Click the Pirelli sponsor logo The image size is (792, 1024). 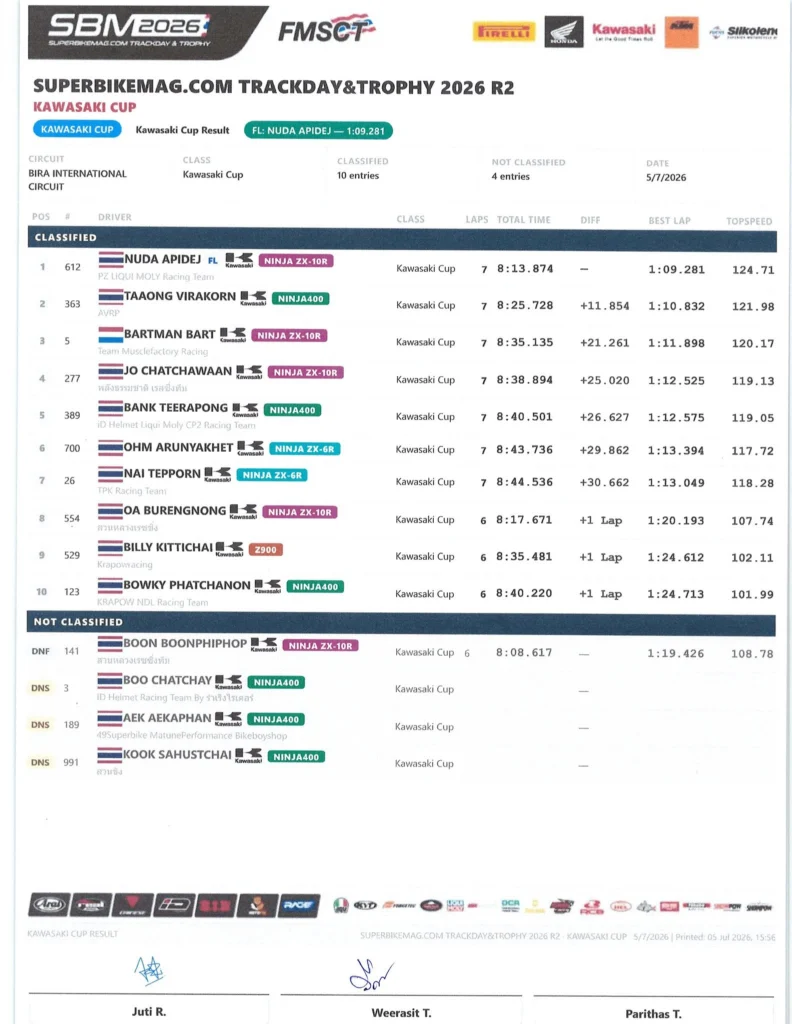pyautogui.click(x=503, y=31)
